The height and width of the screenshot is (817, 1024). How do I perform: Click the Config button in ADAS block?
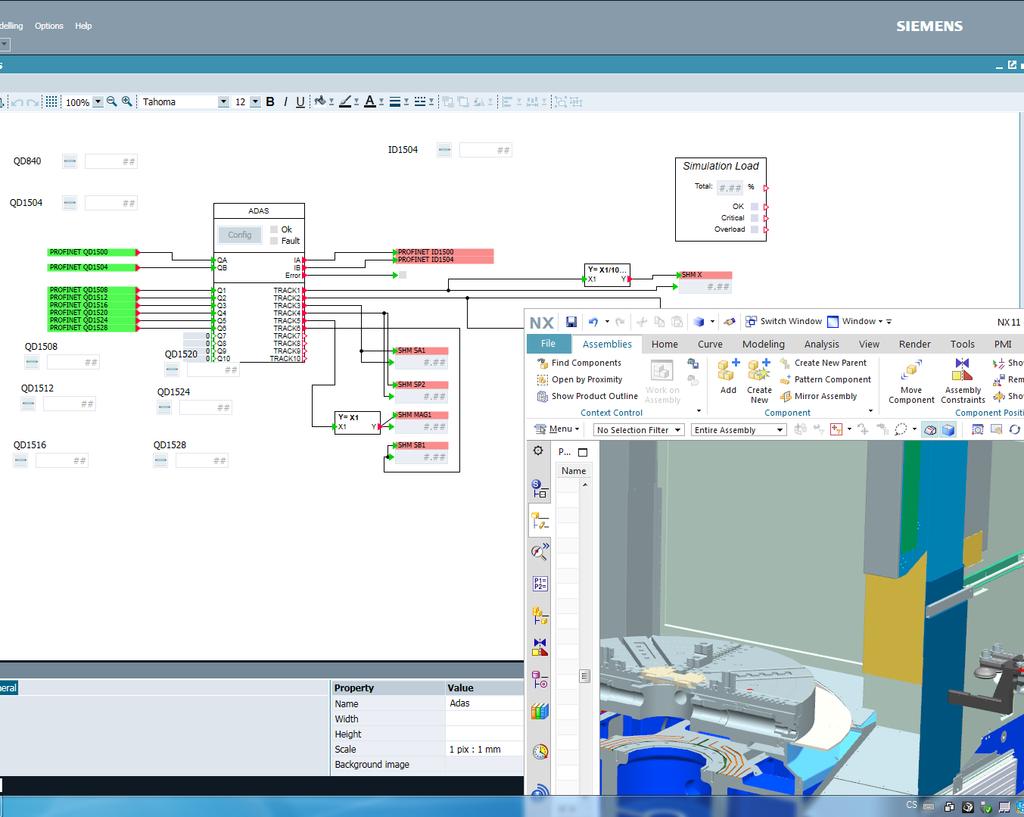pos(240,234)
